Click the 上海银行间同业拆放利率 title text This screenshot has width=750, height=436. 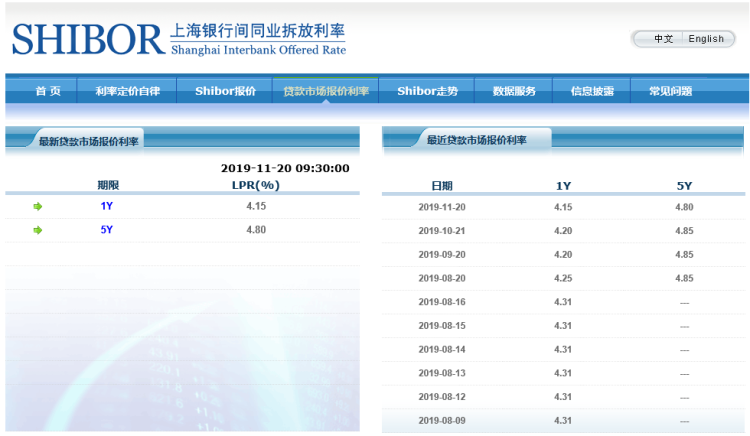click(x=257, y=31)
